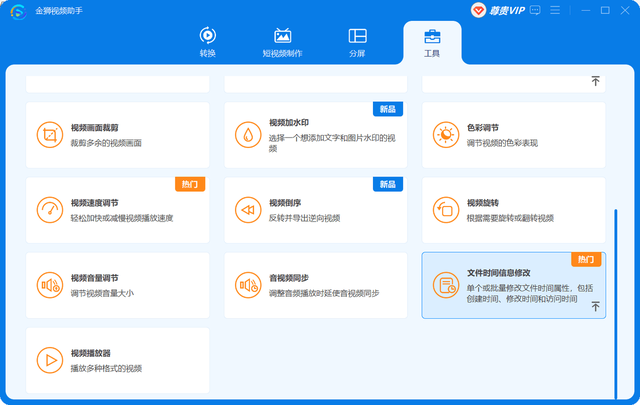Open 视频旋转 tool title
The image size is (640, 405).
click(x=483, y=203)
